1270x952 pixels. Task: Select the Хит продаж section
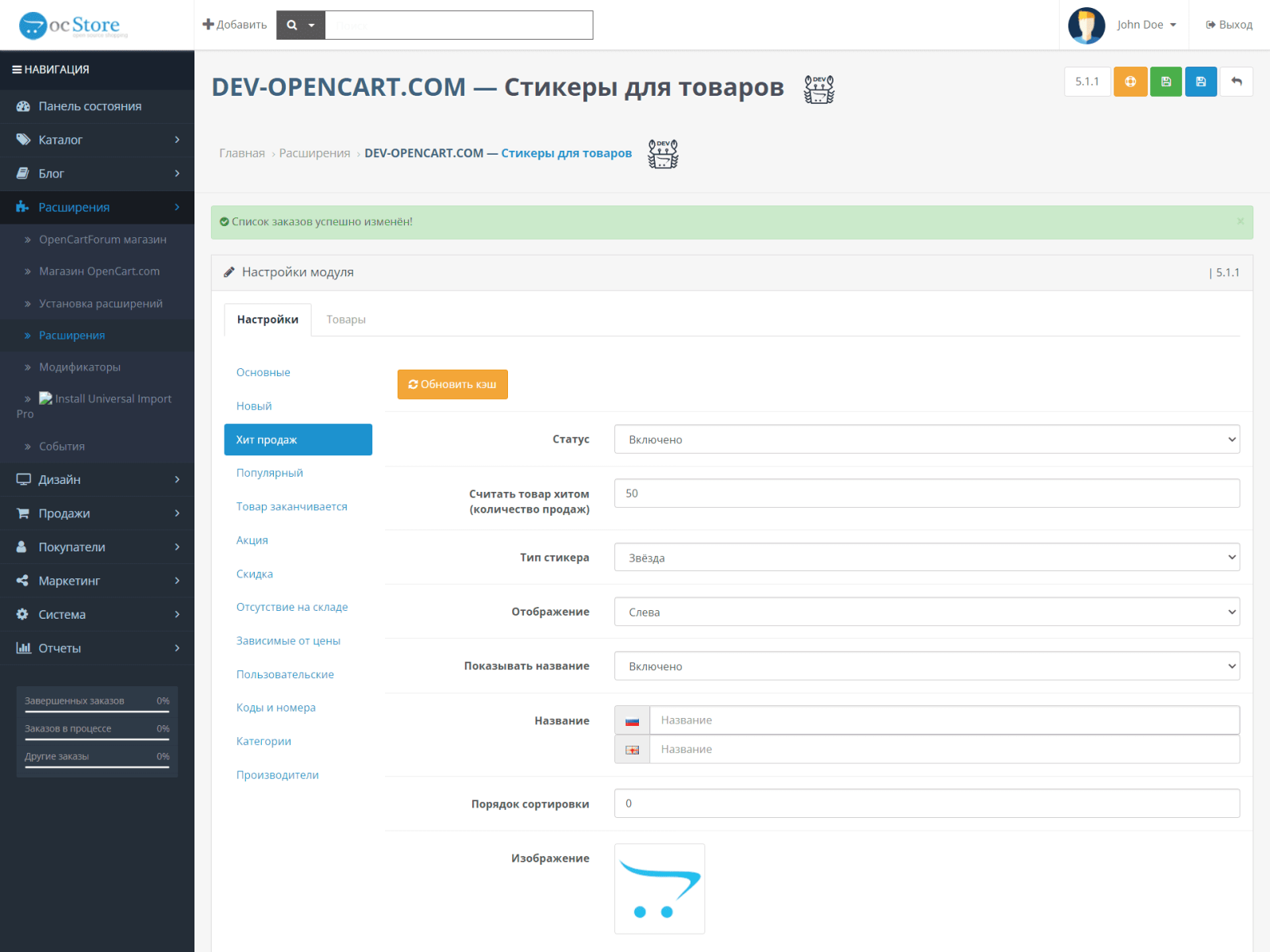click(298, 440)
